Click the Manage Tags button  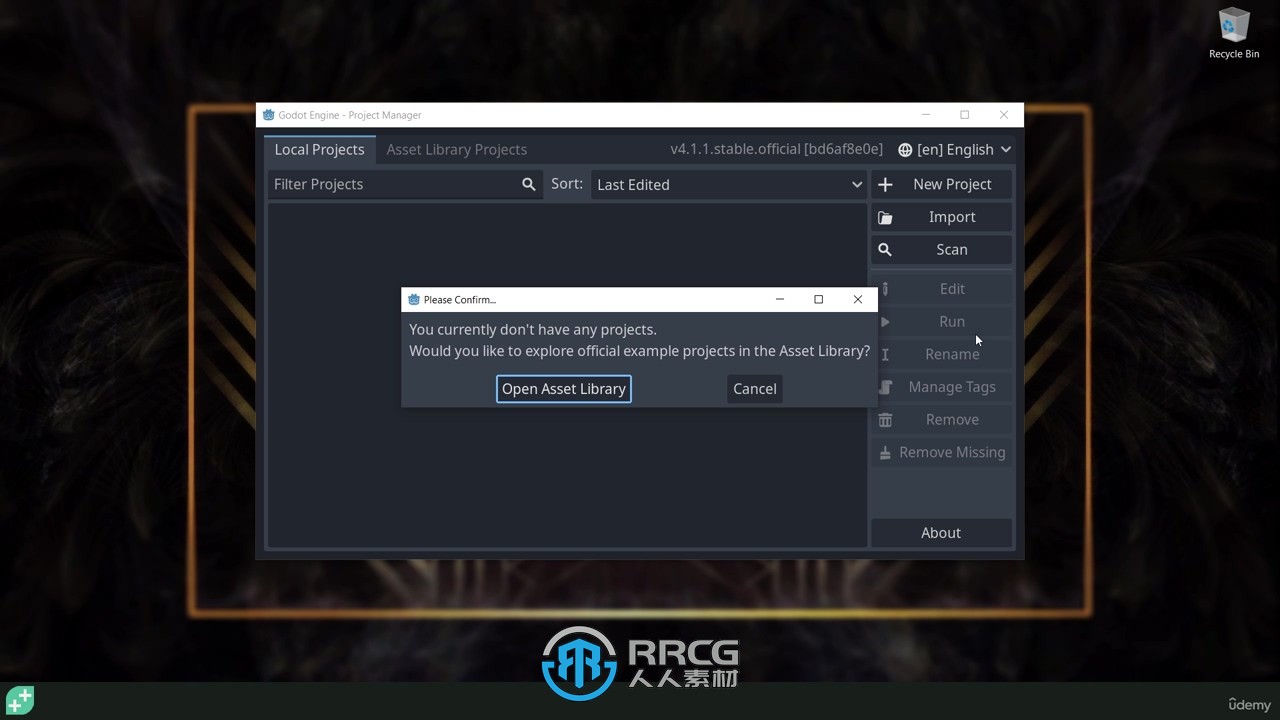tap(941, 387)
